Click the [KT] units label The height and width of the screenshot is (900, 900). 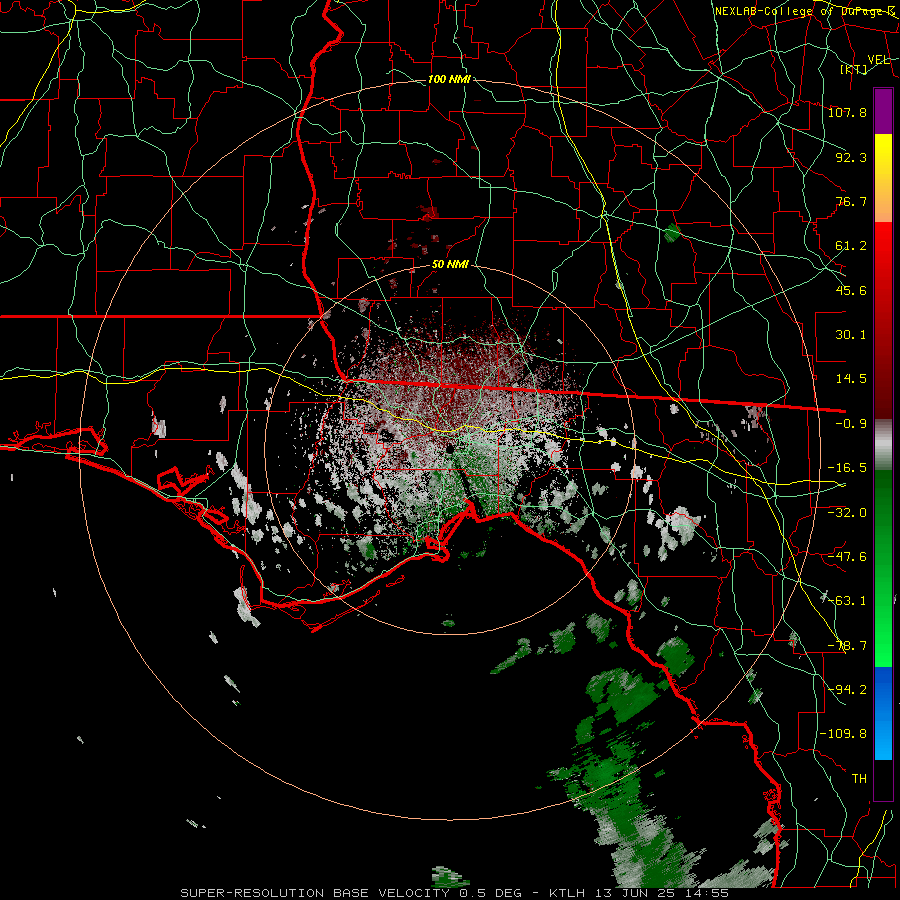tap(854, 69)
